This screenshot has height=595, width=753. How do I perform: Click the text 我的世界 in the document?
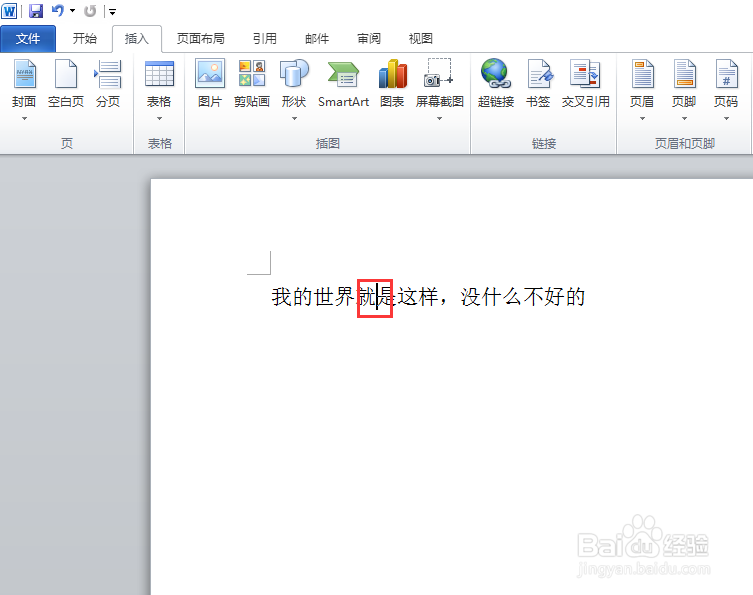tap(314, 297)
